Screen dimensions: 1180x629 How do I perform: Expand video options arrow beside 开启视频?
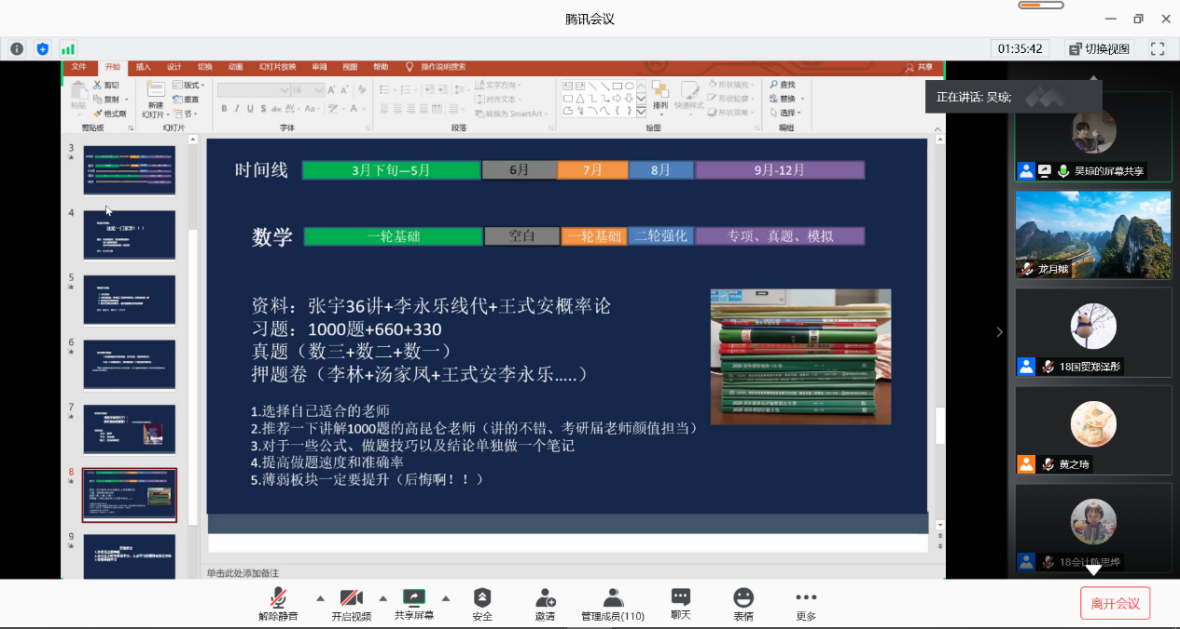[x=383, y=598]
